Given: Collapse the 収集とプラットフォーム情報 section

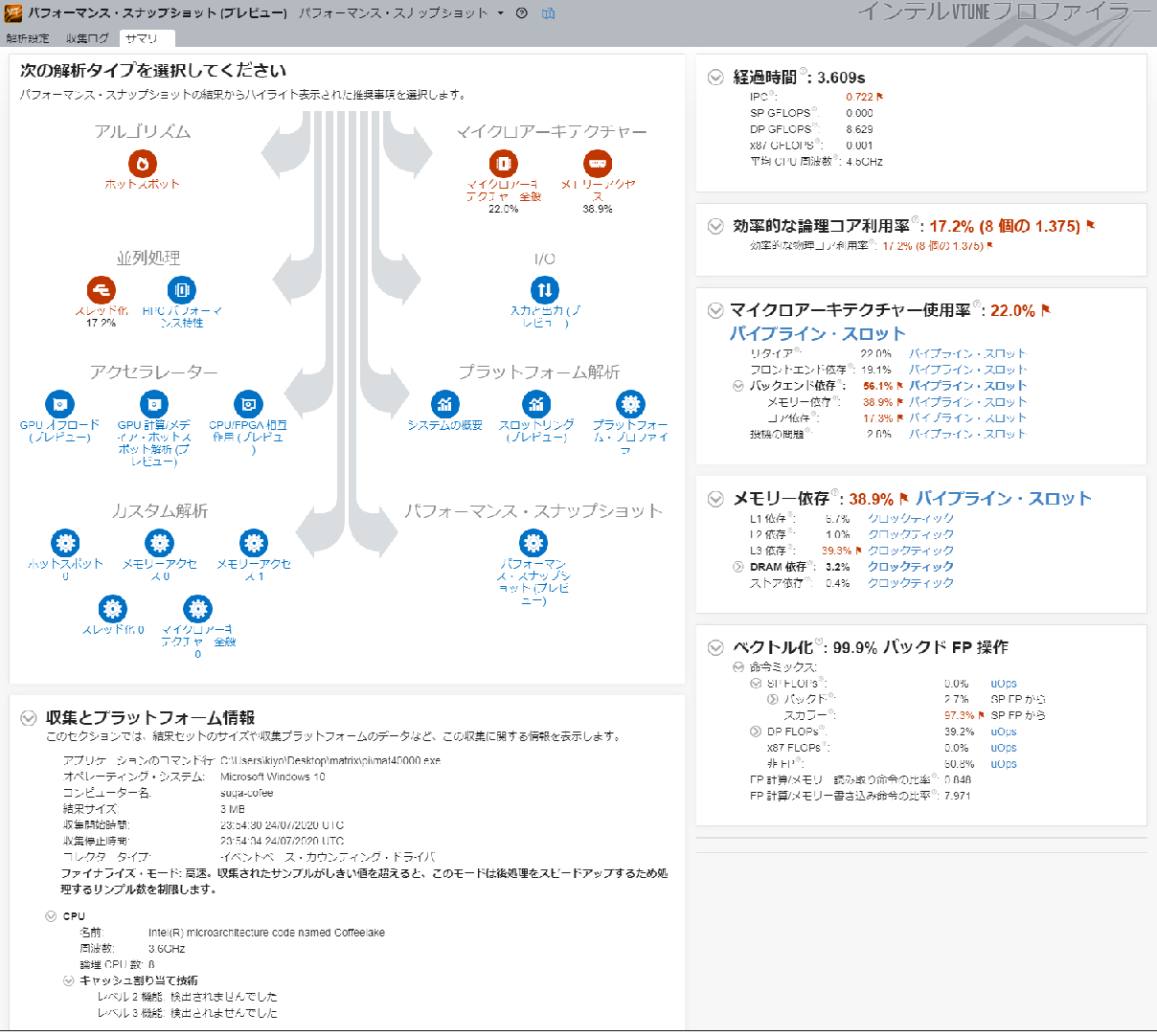Looking at the screenshot, I should tap(29, 718).
